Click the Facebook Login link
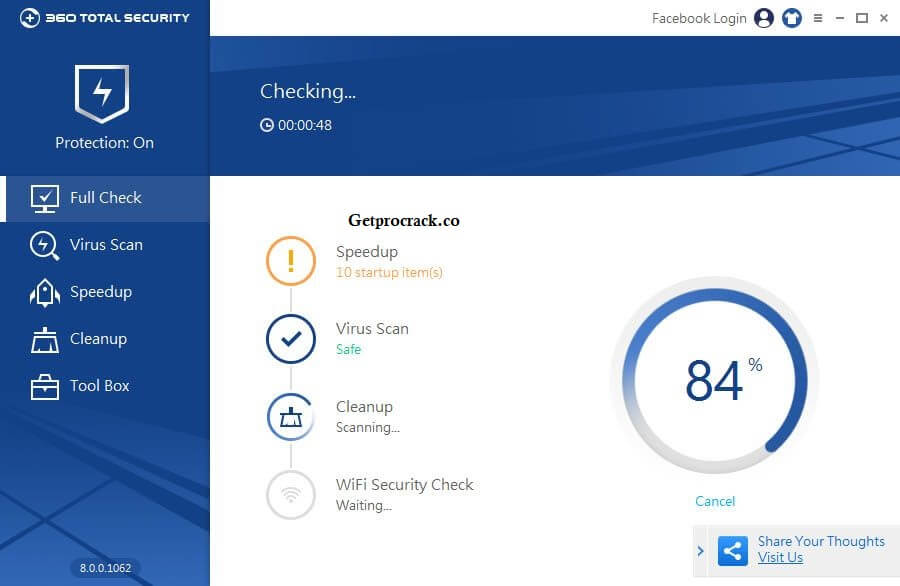This screenshot has height=586, width=900. 698,18
